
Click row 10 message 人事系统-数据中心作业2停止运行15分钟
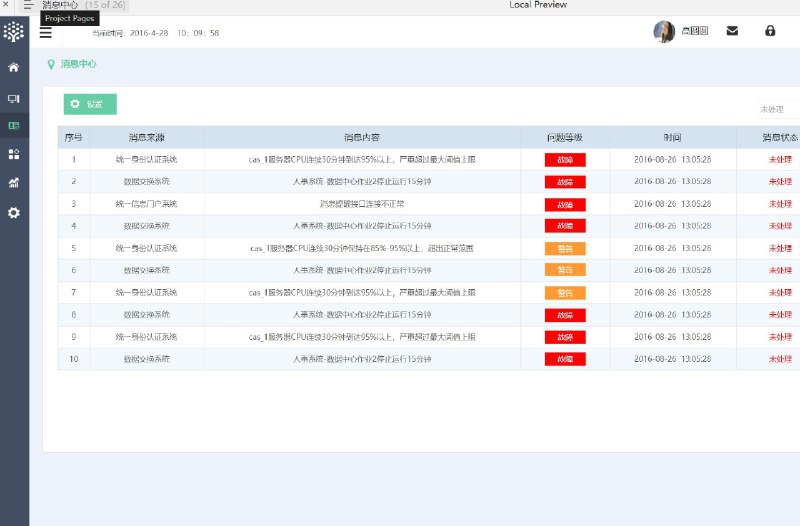[362, 359]
